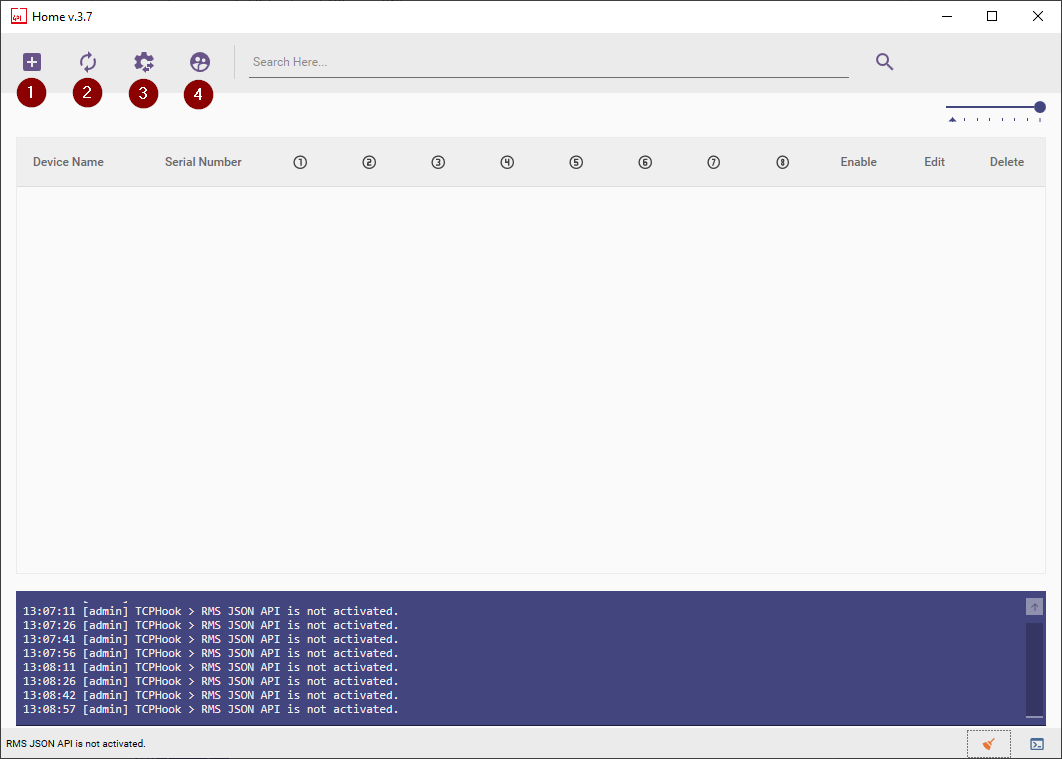Focus the Search Here input field
The image size is (1062, 759).
549,62
